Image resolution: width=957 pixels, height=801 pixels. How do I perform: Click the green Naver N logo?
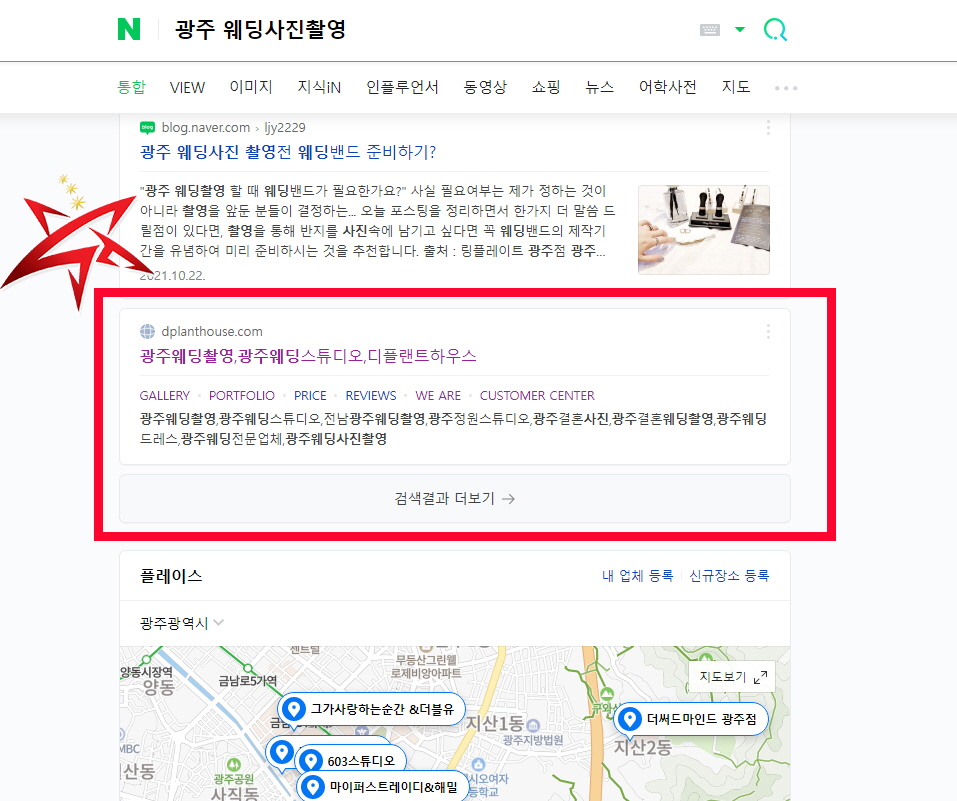click(129, 29)
